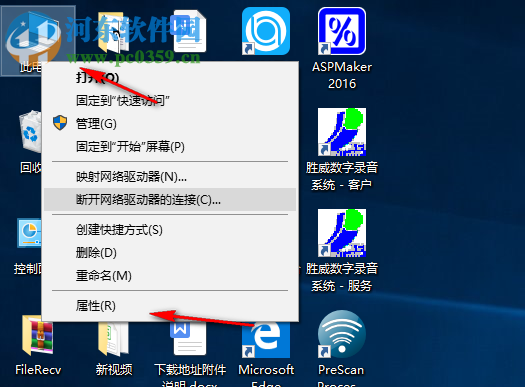Click the Microsoft Edge label text

pos(266,375)
